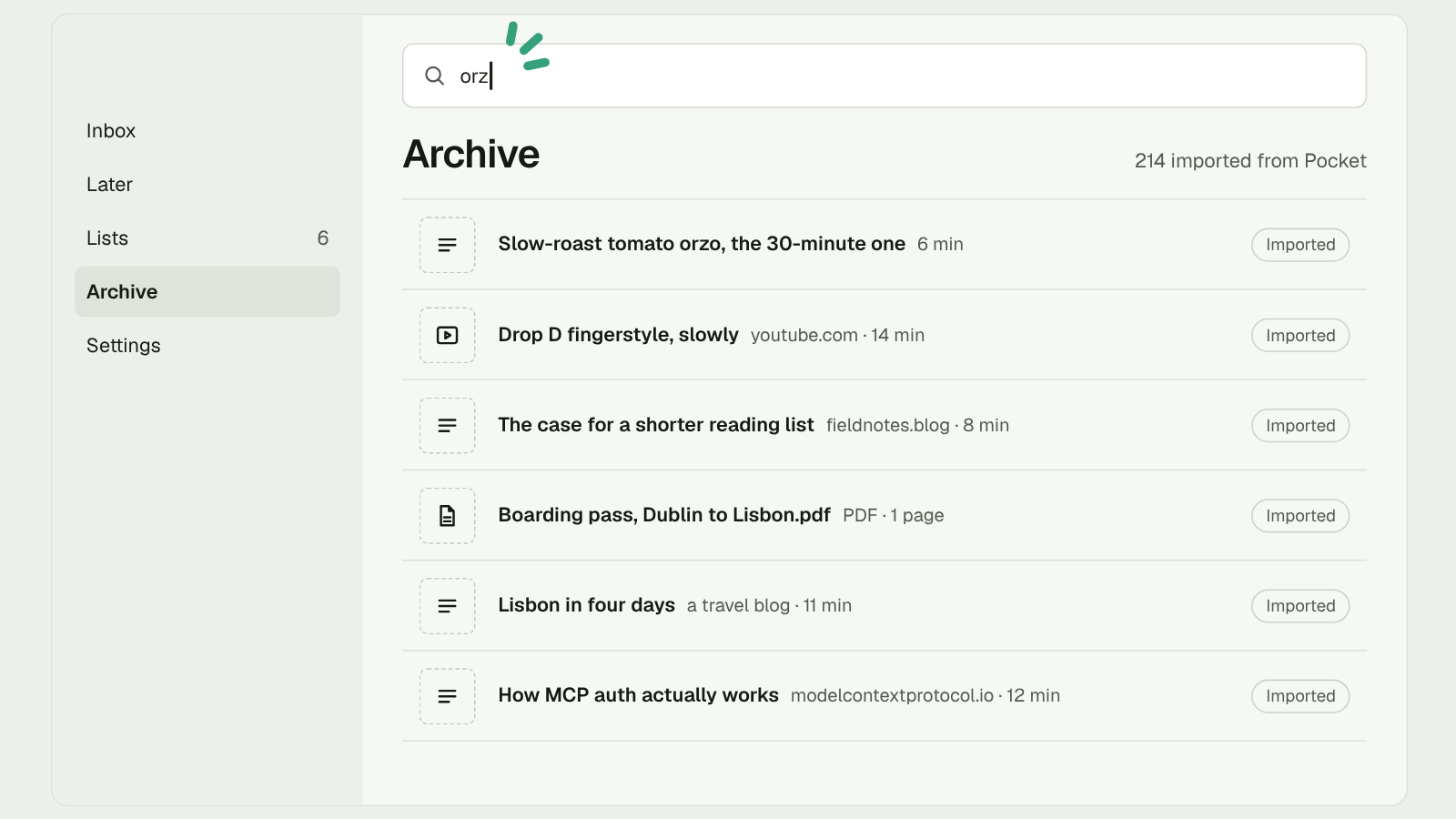Click the Archive page heading
Image resolution: width=1456 pixels, height=819 pixels.
click(471, 154)
